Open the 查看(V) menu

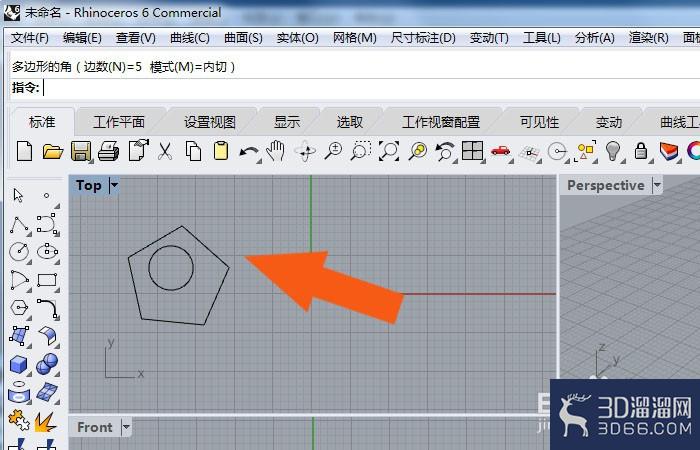pos(136,38)
